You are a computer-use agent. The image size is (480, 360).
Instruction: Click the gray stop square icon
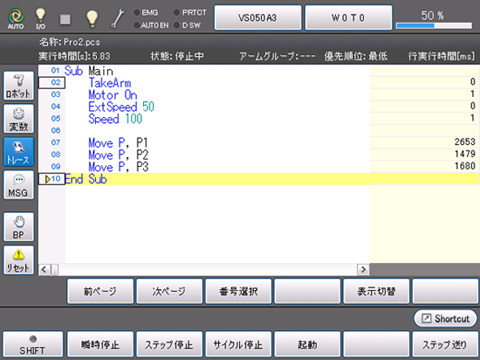click(x=65, y=19)
